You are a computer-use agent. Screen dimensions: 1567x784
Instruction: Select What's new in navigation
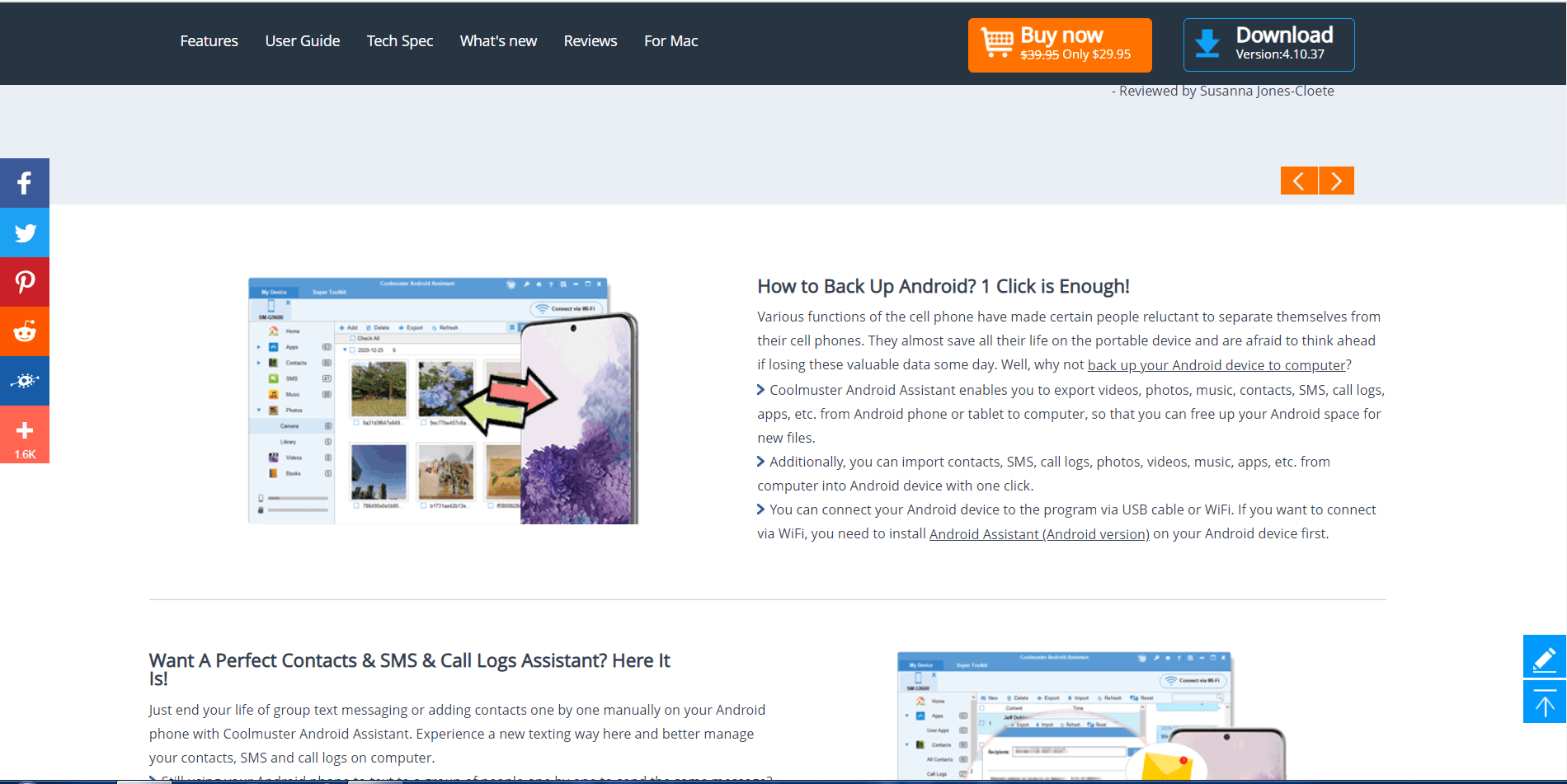pos(498,41)
